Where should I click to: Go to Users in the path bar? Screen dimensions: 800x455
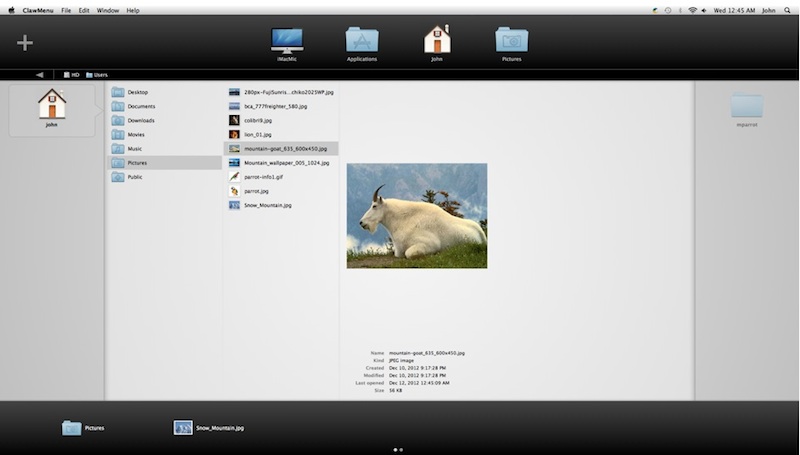[97, 74]
